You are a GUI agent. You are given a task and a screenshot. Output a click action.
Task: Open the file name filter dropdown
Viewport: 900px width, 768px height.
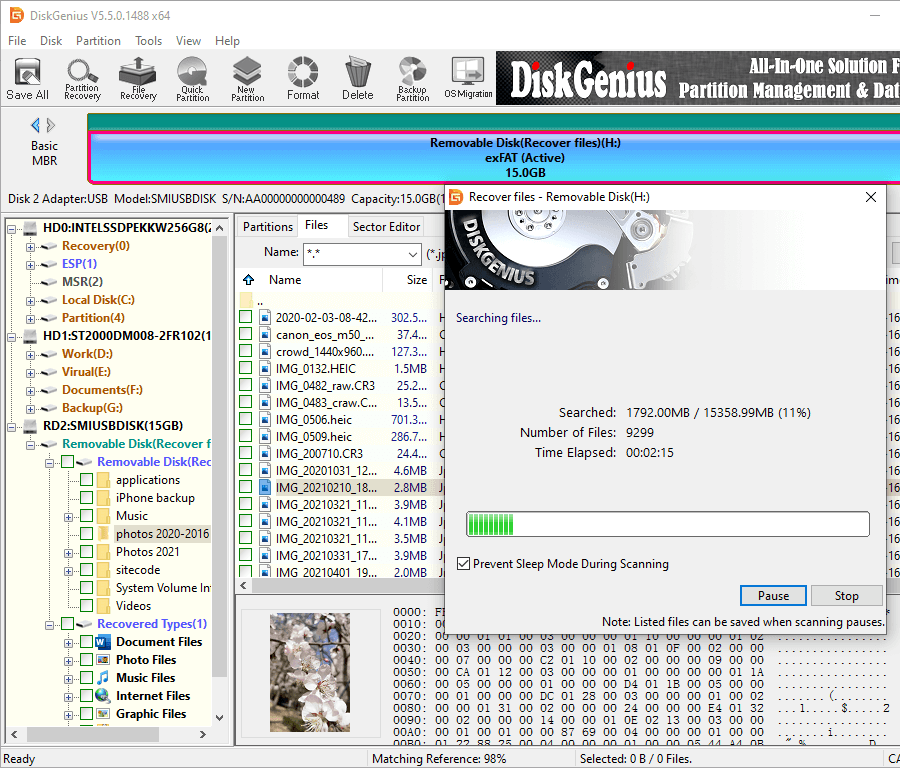click(411, 254)
